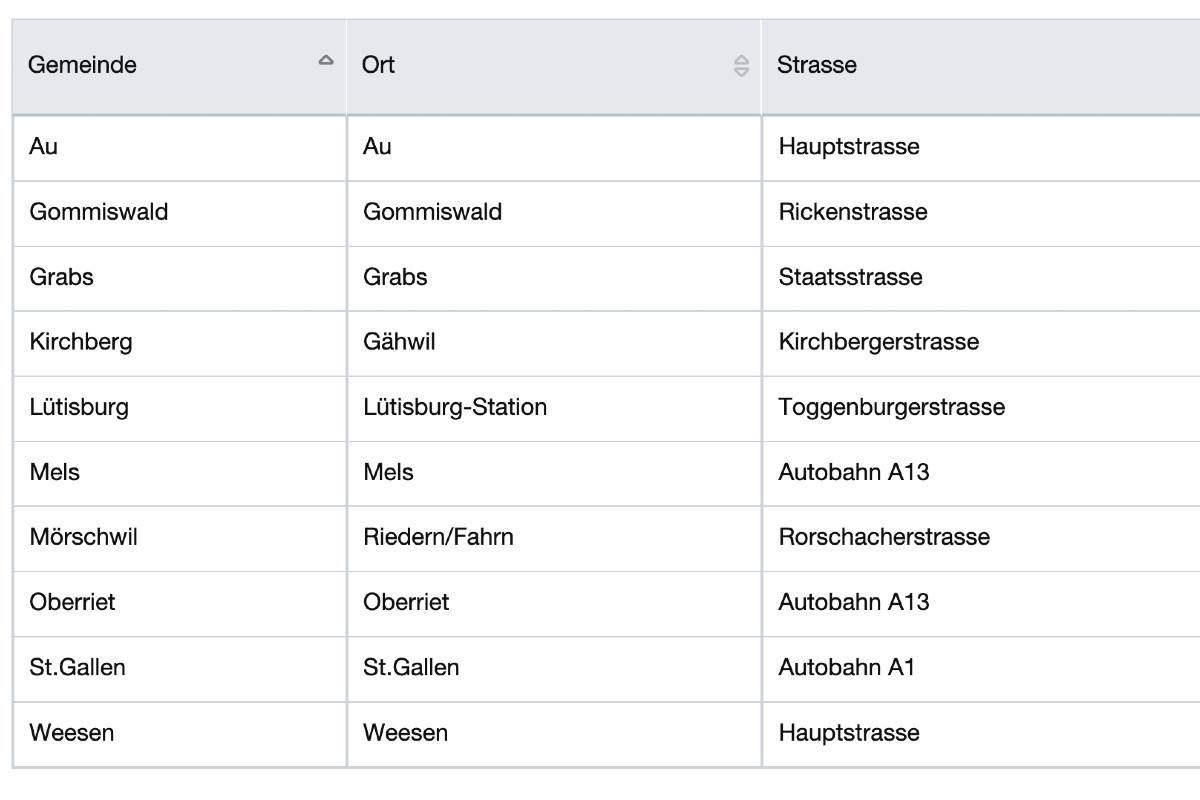Select the Gommiswald Gemeinde cell
Viewport: 1200px width, 800px height.
tap(99, 212)
